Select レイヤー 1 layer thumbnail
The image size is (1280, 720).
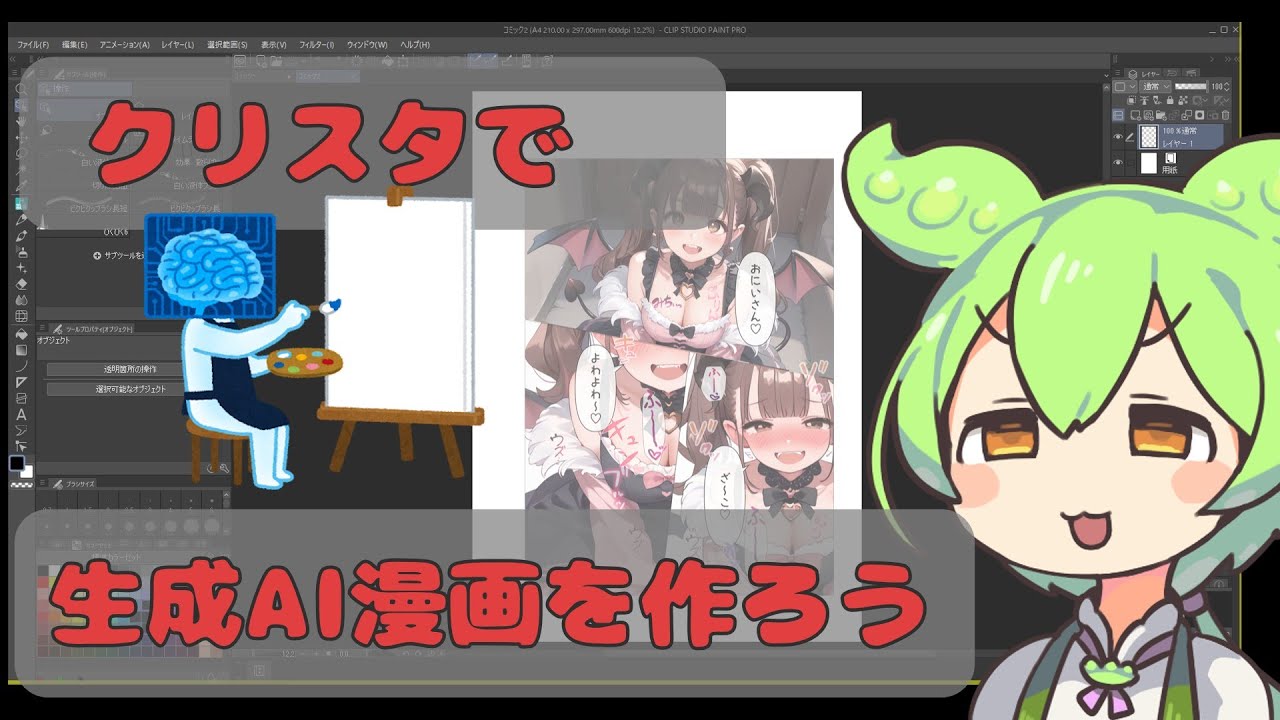click(1149, 137)
